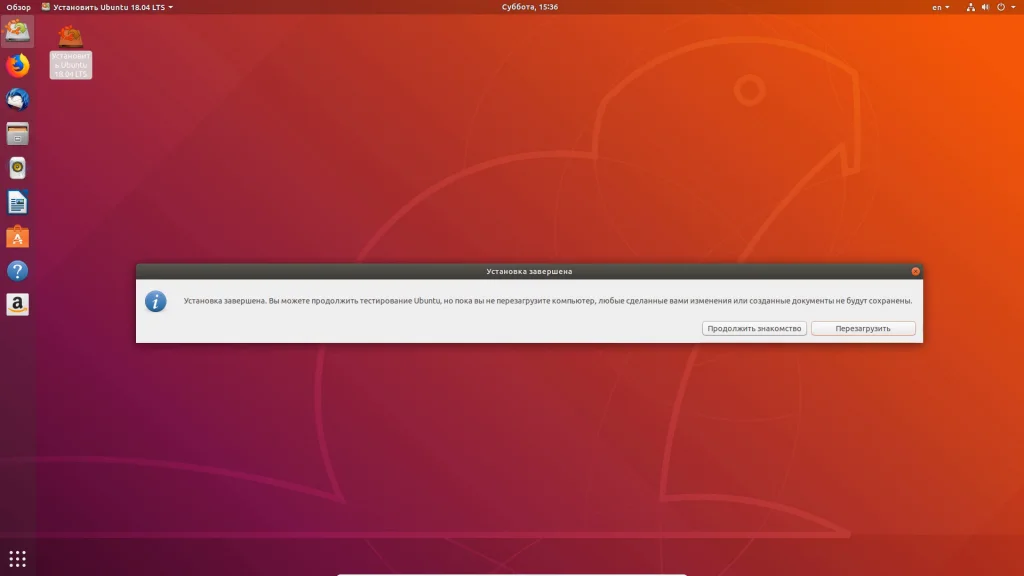The image size is (1024, 576).
Task: Open the Help question mark icon
Action: (18, 271)
